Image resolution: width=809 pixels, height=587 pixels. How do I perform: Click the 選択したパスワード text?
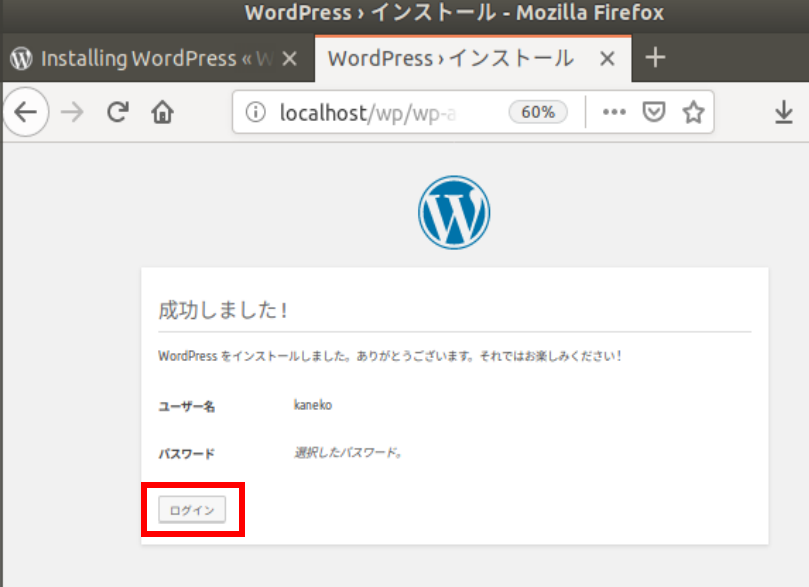pos(348,452)
